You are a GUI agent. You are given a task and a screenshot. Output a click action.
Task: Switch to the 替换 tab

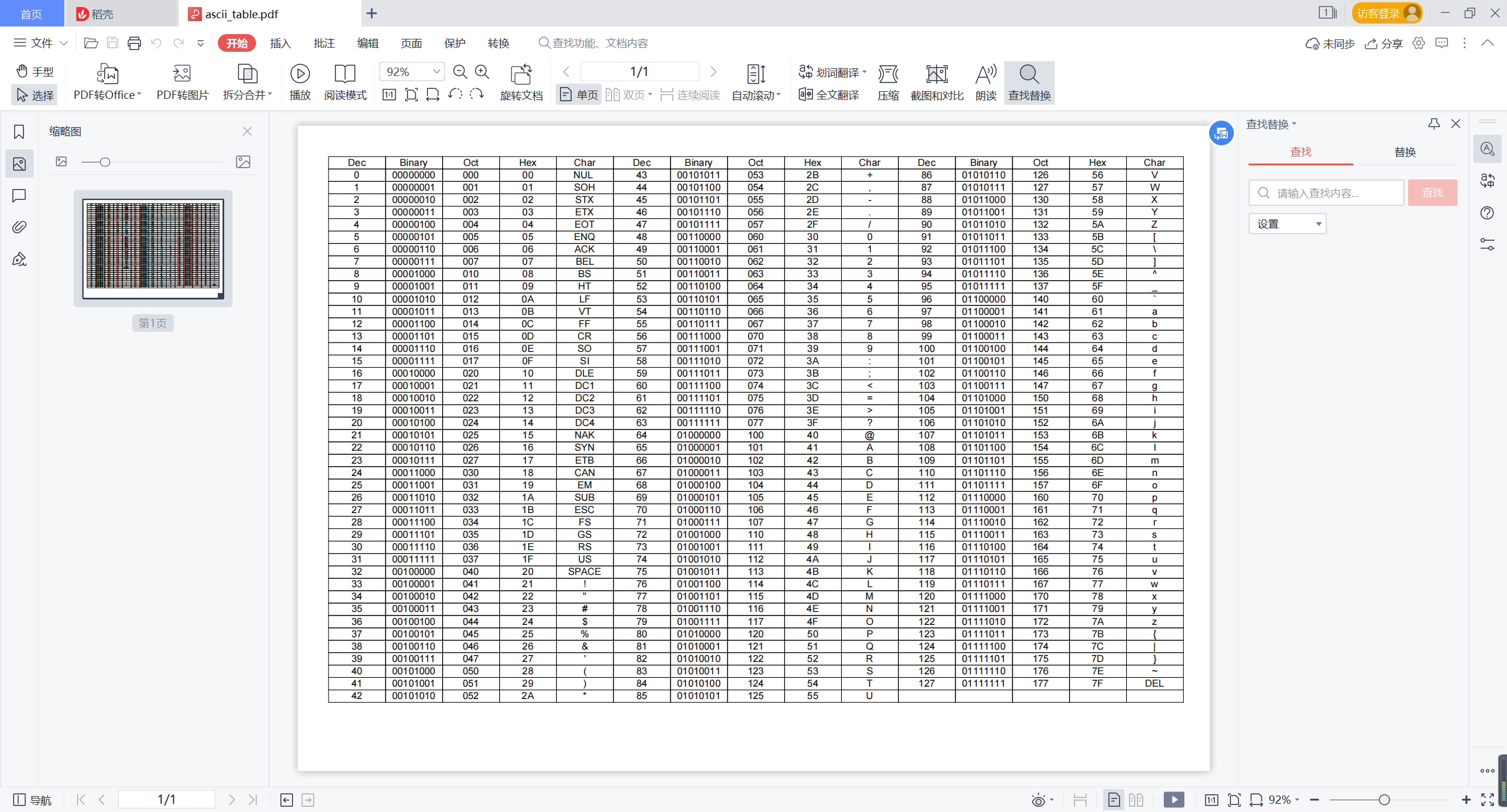tap(1405, 152)
